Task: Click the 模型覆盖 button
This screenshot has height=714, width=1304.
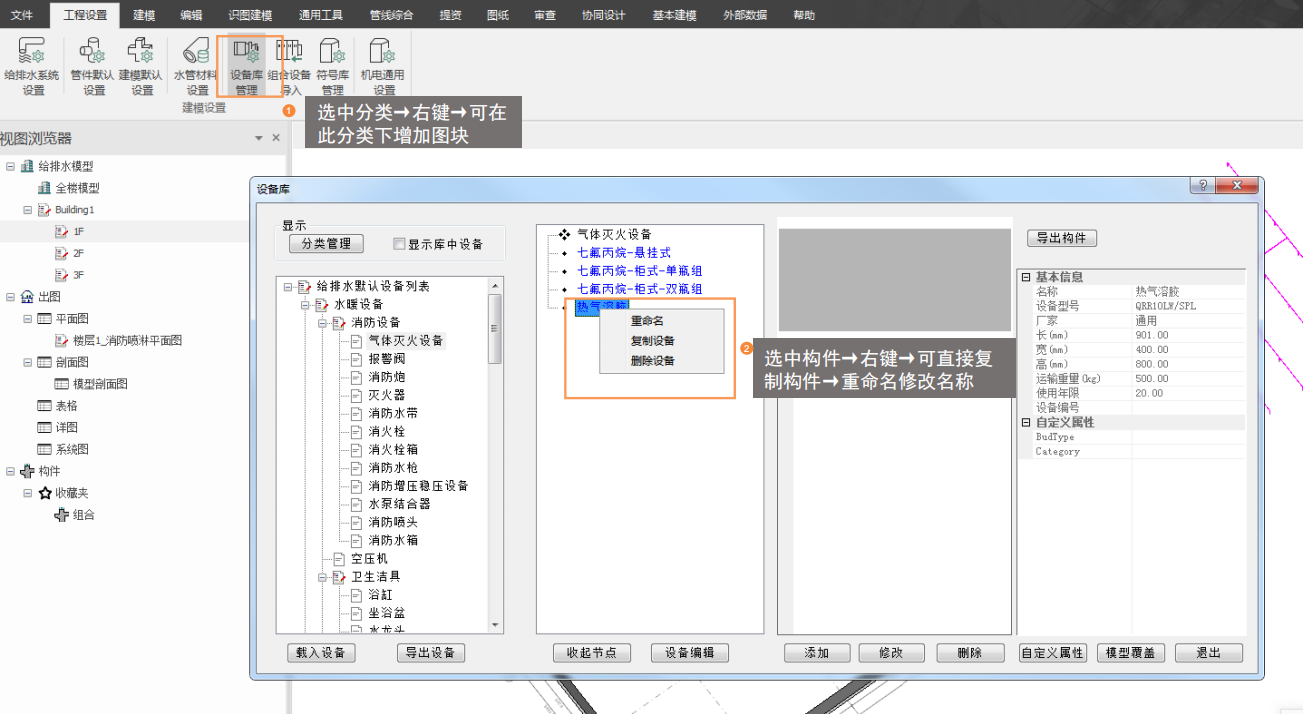Action: tap(1131, 653)
